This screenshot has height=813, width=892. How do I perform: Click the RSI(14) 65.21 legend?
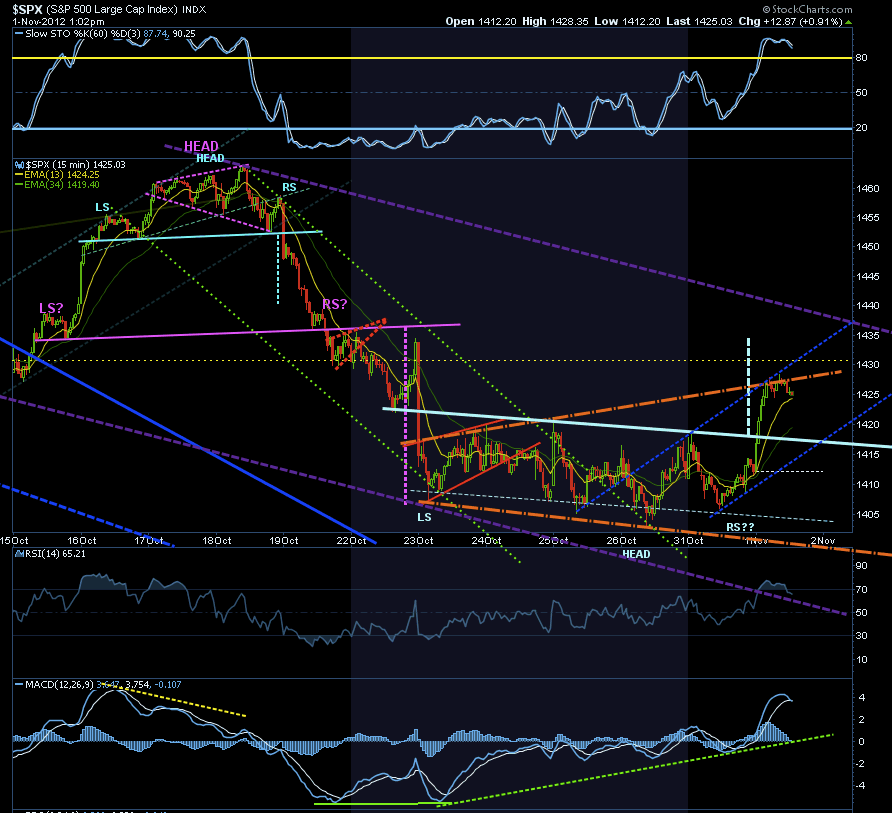[x=49, y=553]
